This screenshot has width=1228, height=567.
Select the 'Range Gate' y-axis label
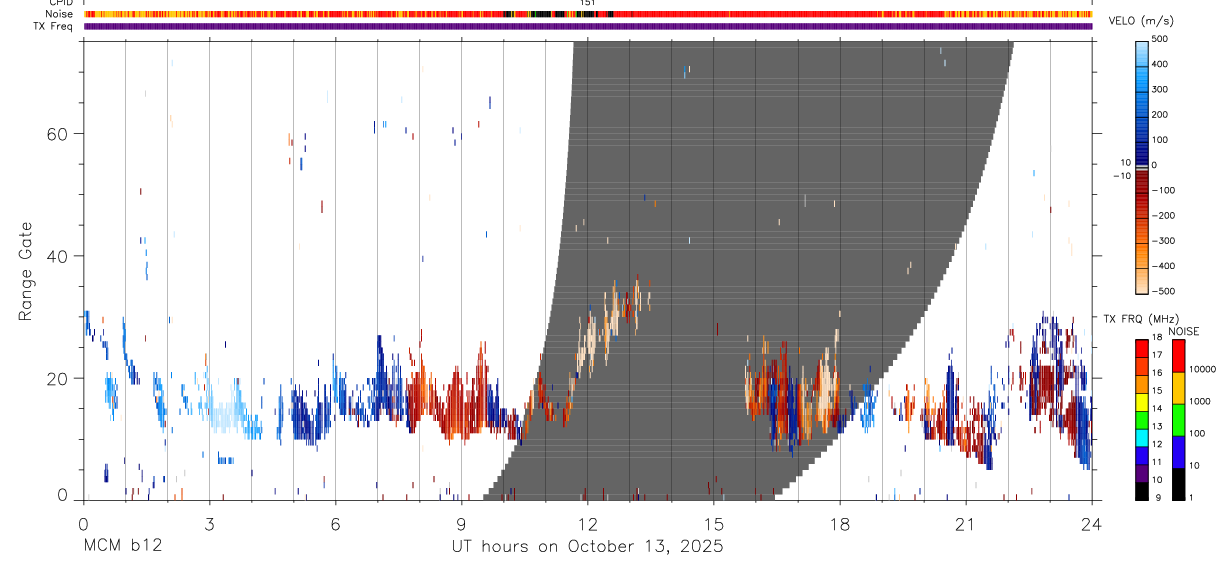27,270
